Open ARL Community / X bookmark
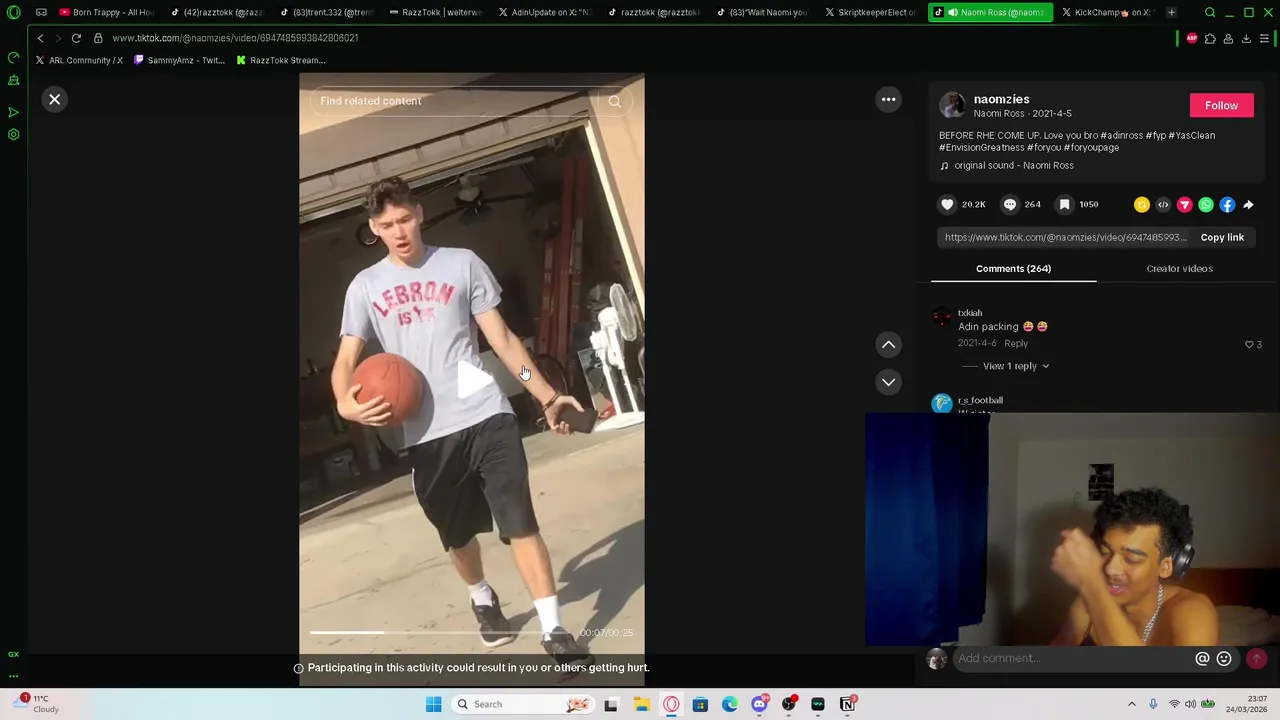Viewport: 1280px width, 720px height. (x=79, y=60)
